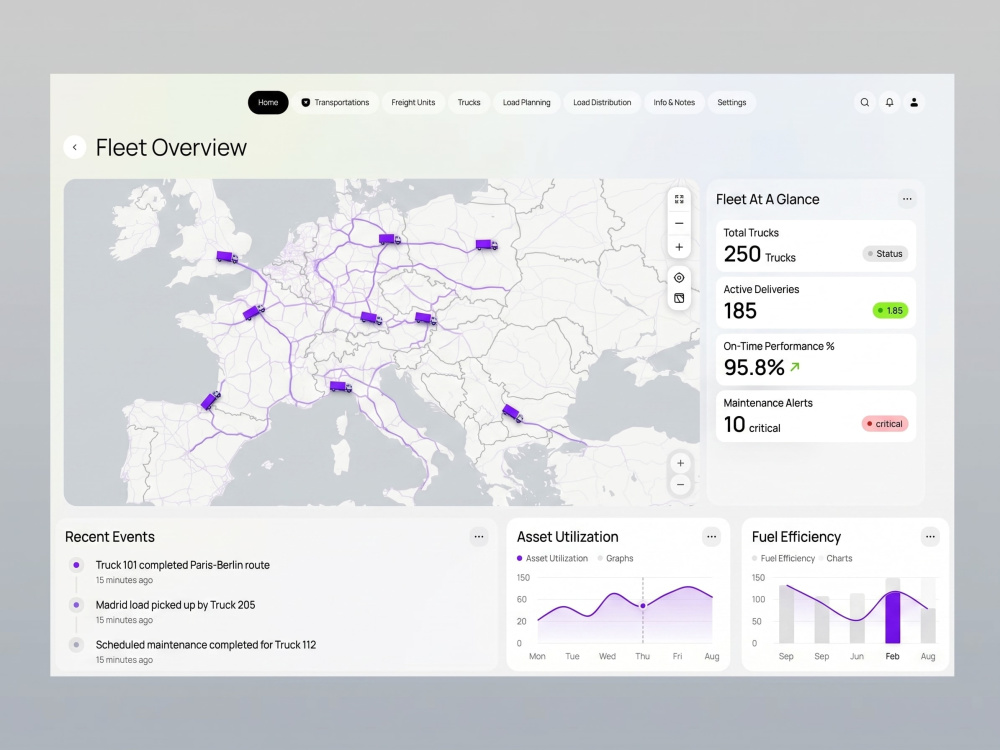Open the Settings tab
The height and width of the screenshot is (750, 1000).
click(732, 102)
